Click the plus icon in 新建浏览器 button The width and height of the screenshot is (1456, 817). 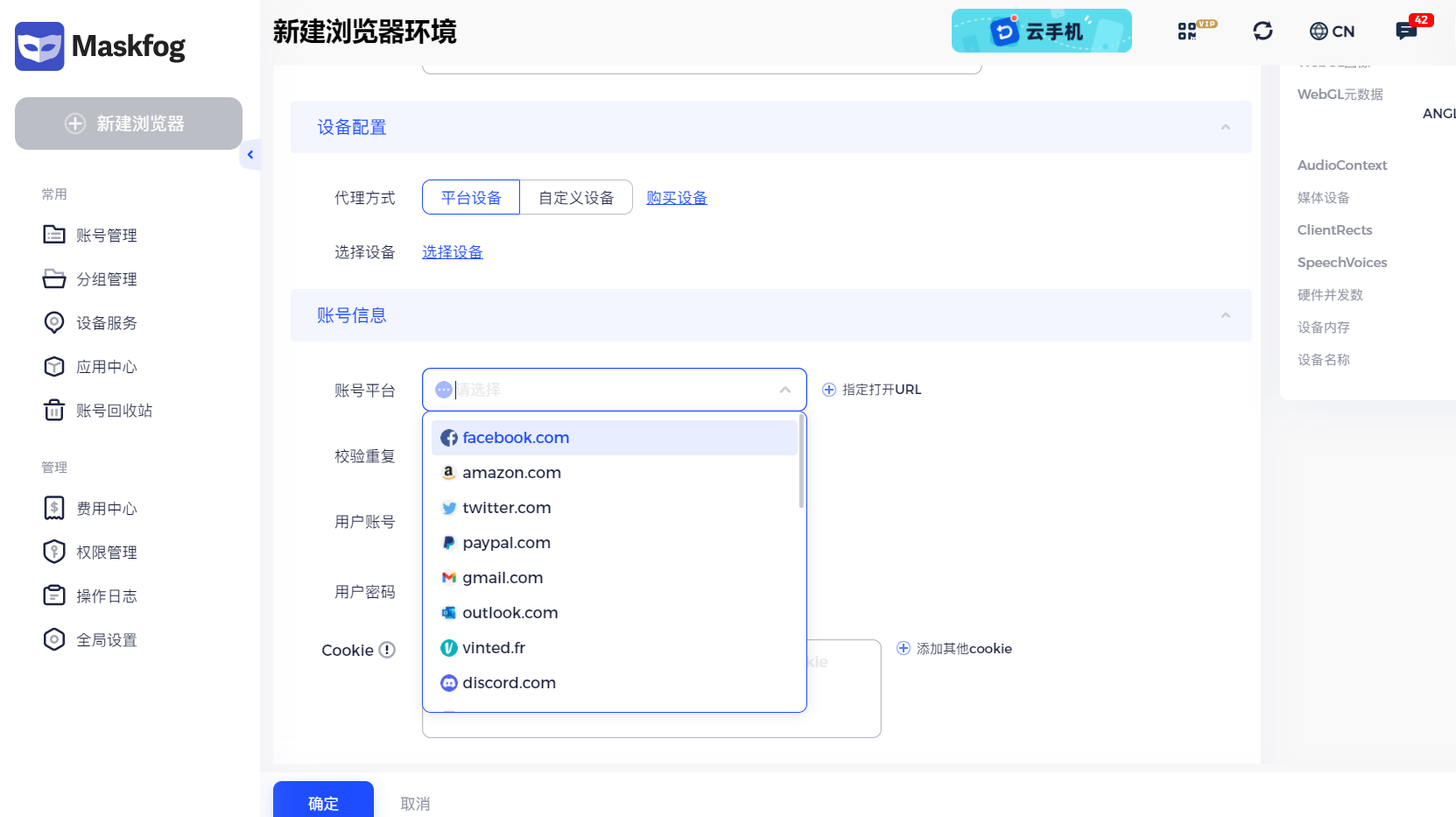click(x=75, y=123)
